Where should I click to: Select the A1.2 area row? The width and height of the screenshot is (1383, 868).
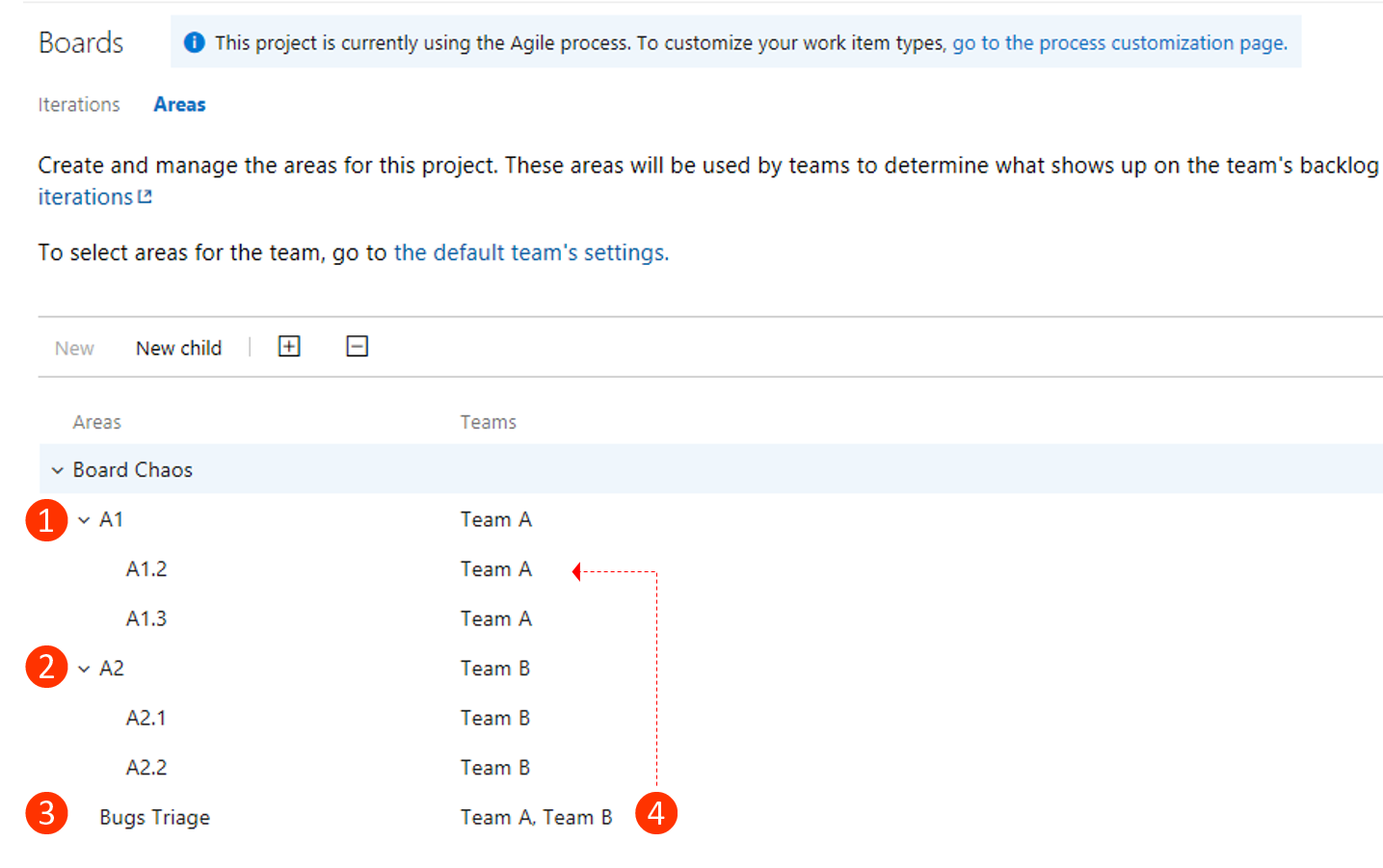coord(711,569)
